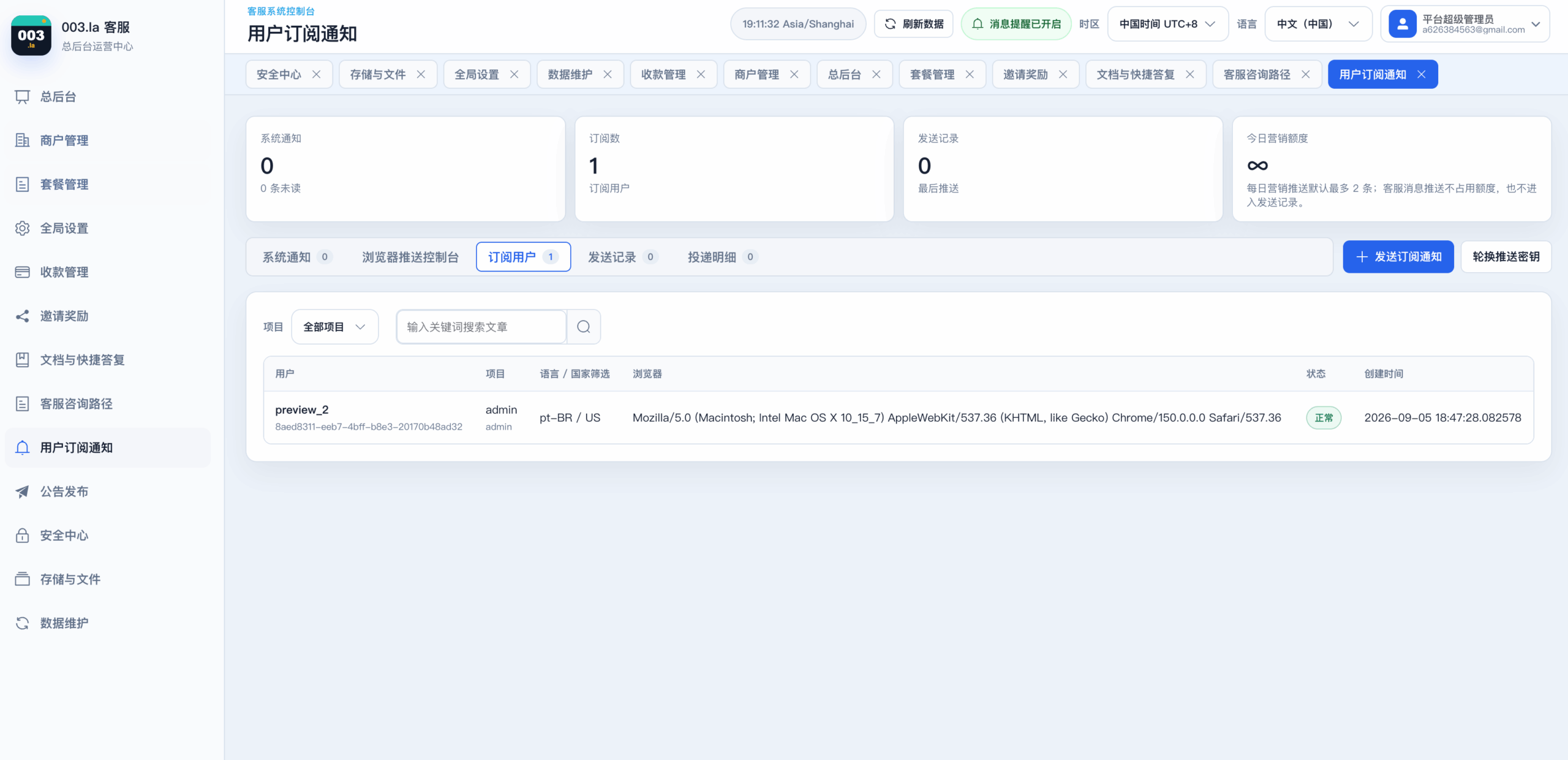Click the 订阅数 statistics card
This screenshot has width=1568, height=760.
[734, 169]
